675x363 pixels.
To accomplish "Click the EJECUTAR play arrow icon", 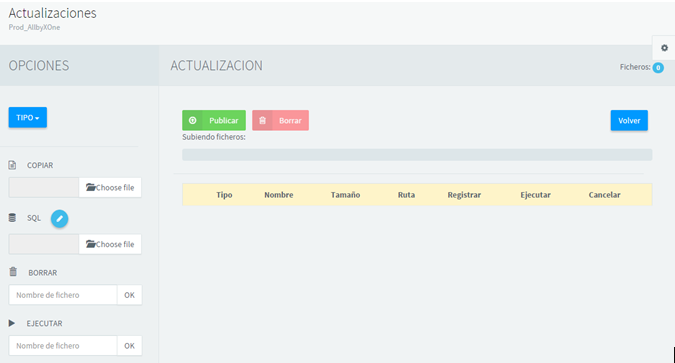I will pos(12,323).
